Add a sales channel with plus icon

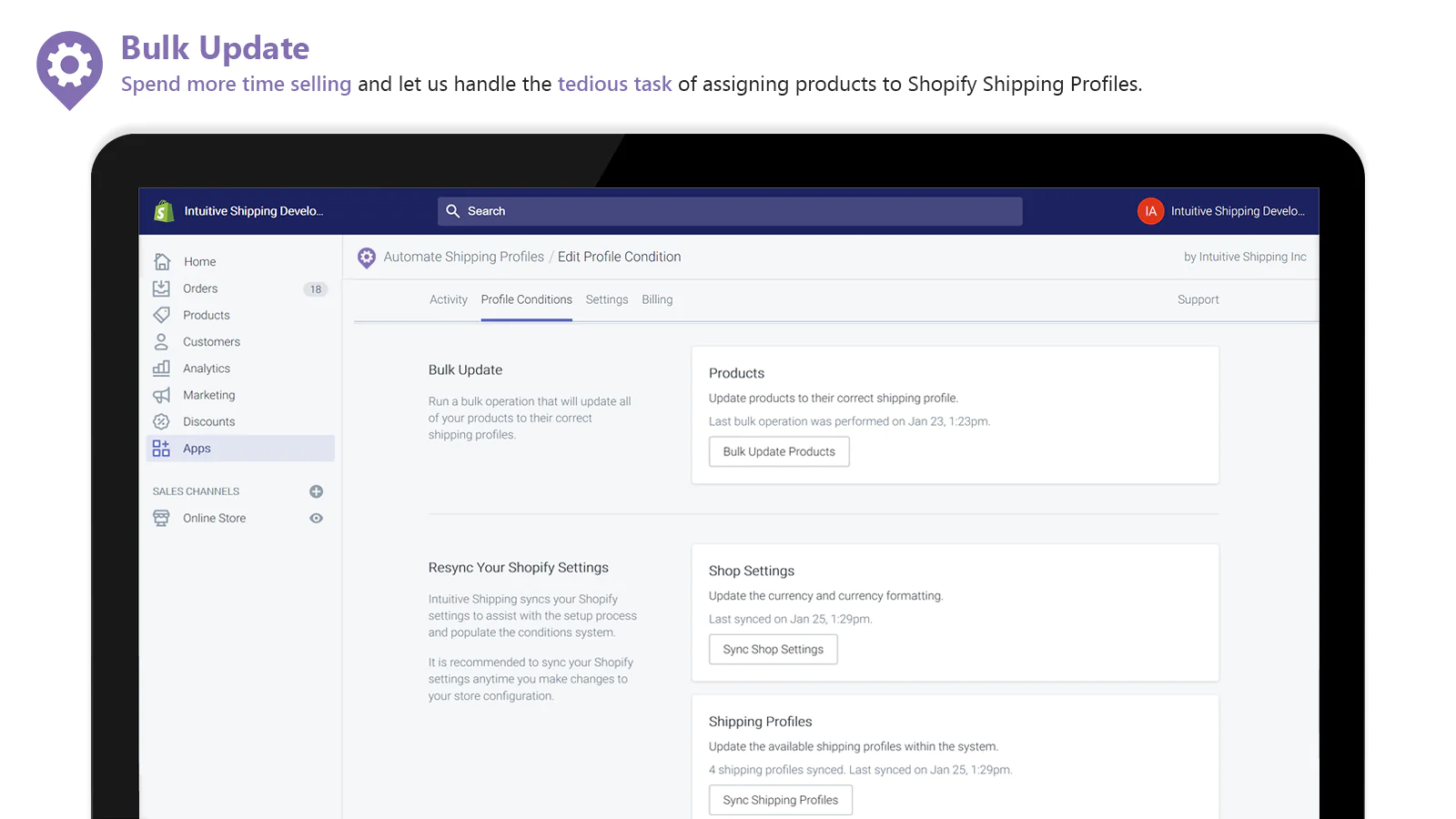316,491
